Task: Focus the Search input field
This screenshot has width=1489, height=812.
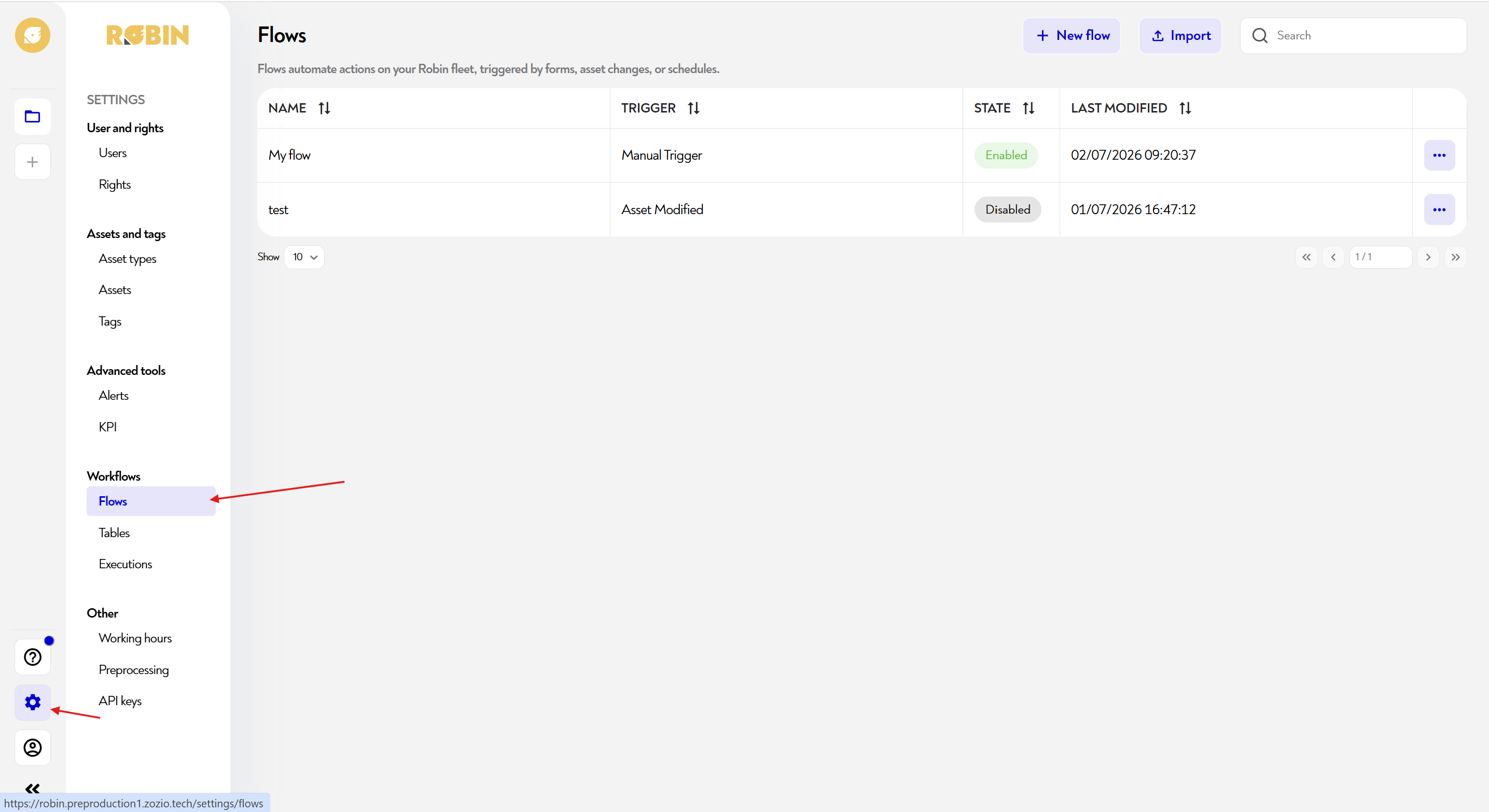Action: click(1353, 36)
